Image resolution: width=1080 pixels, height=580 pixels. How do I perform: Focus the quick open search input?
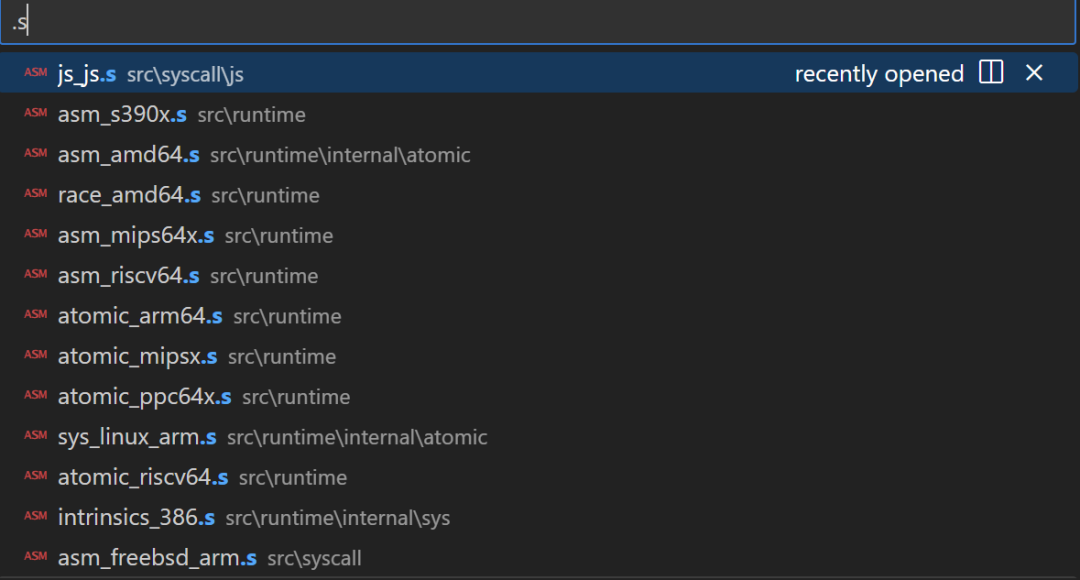tap(538, 22)
